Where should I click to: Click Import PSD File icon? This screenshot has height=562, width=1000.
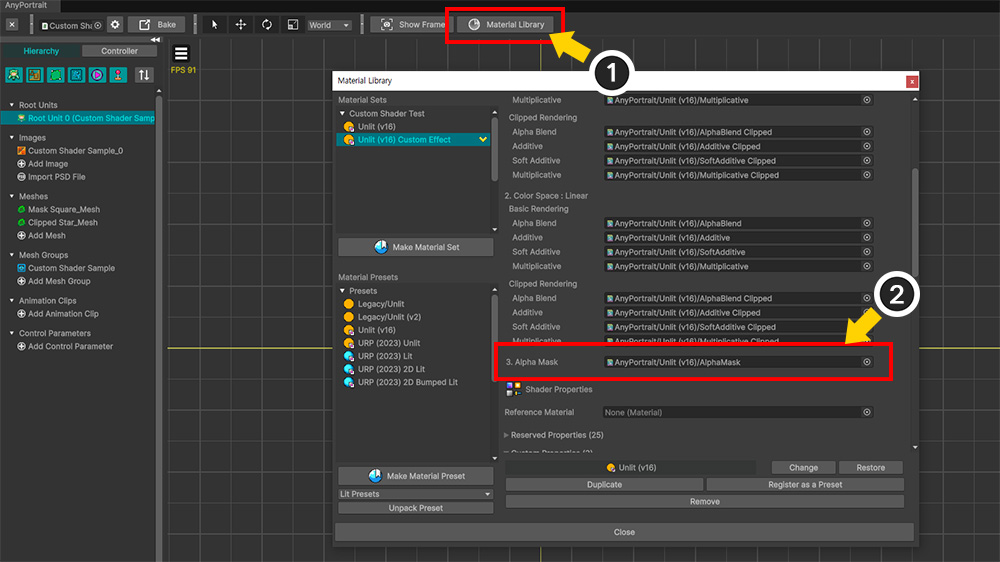[x=21, y=177]
